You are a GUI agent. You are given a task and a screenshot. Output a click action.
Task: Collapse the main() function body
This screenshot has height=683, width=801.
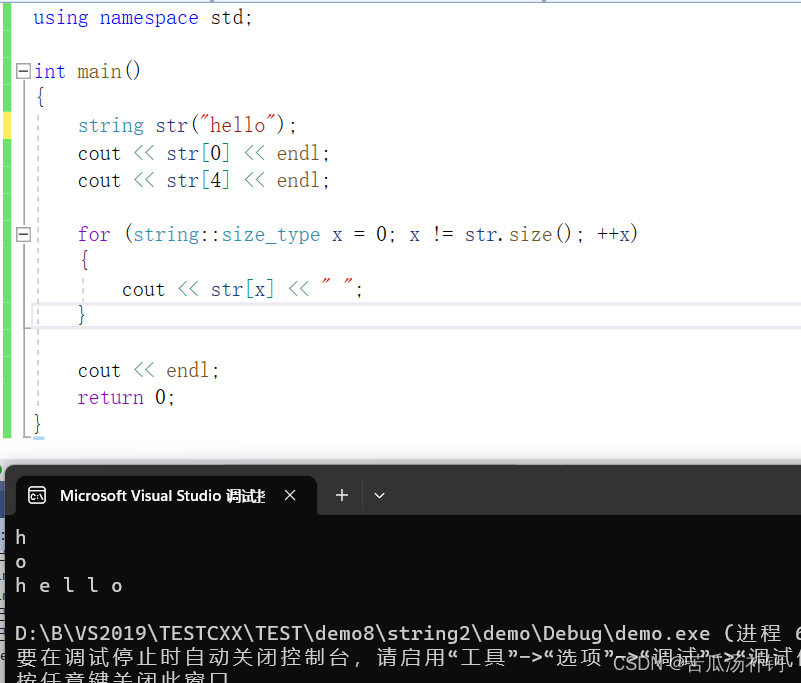(22, 71)
